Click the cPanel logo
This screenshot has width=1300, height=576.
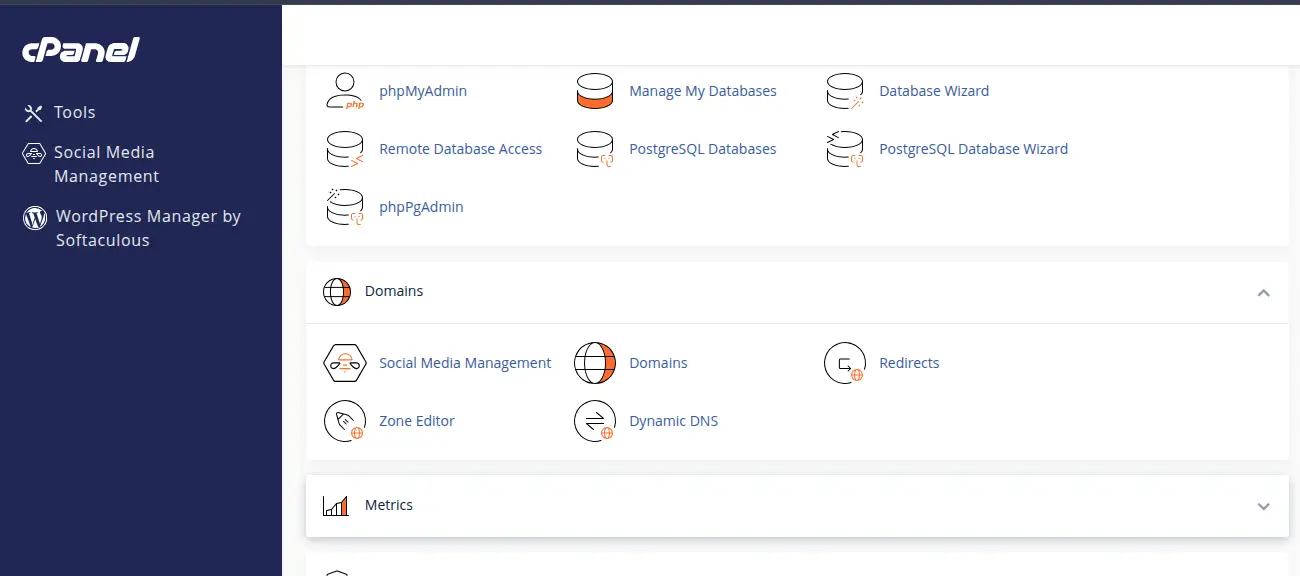pos(80,50)
